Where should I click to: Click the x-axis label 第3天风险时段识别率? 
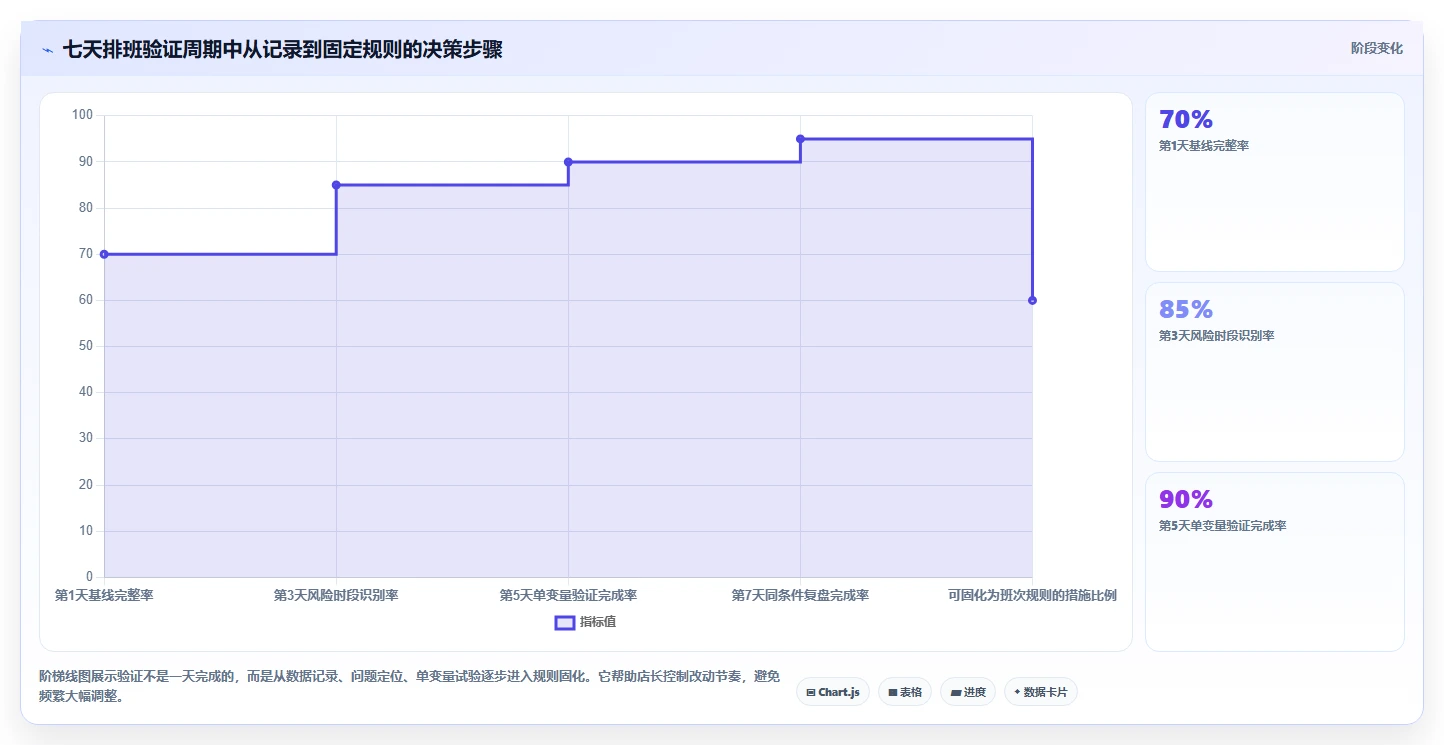[x=336, y=595]
